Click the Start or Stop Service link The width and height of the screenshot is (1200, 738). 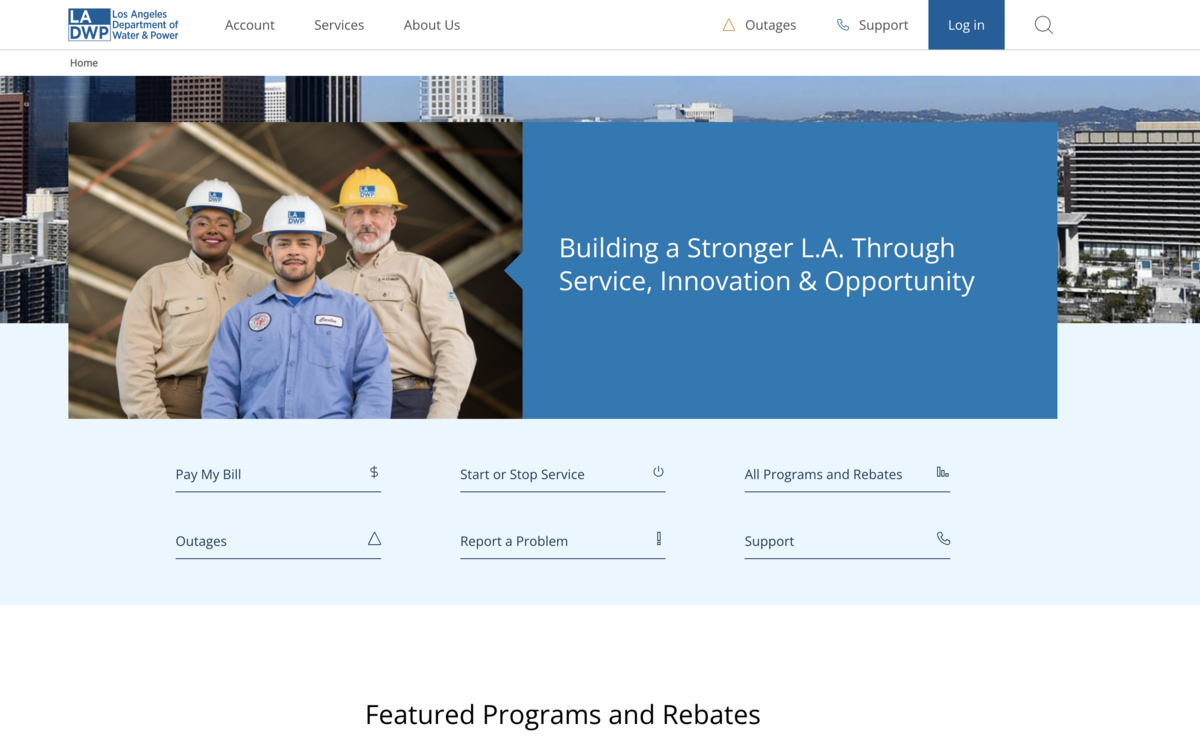point(522,473)
